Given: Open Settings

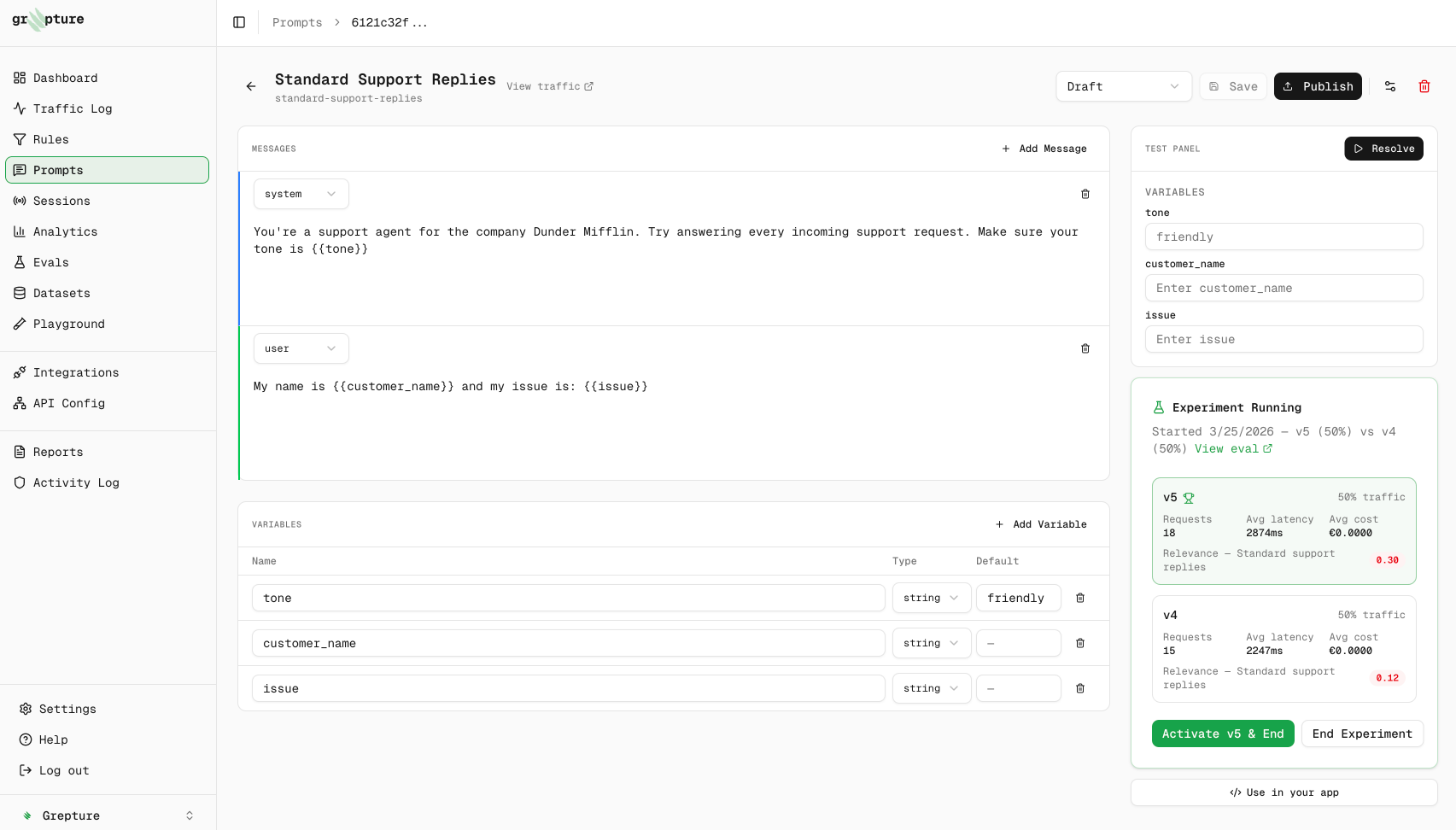Looking at the screenshot, I should tap(108, 709).
